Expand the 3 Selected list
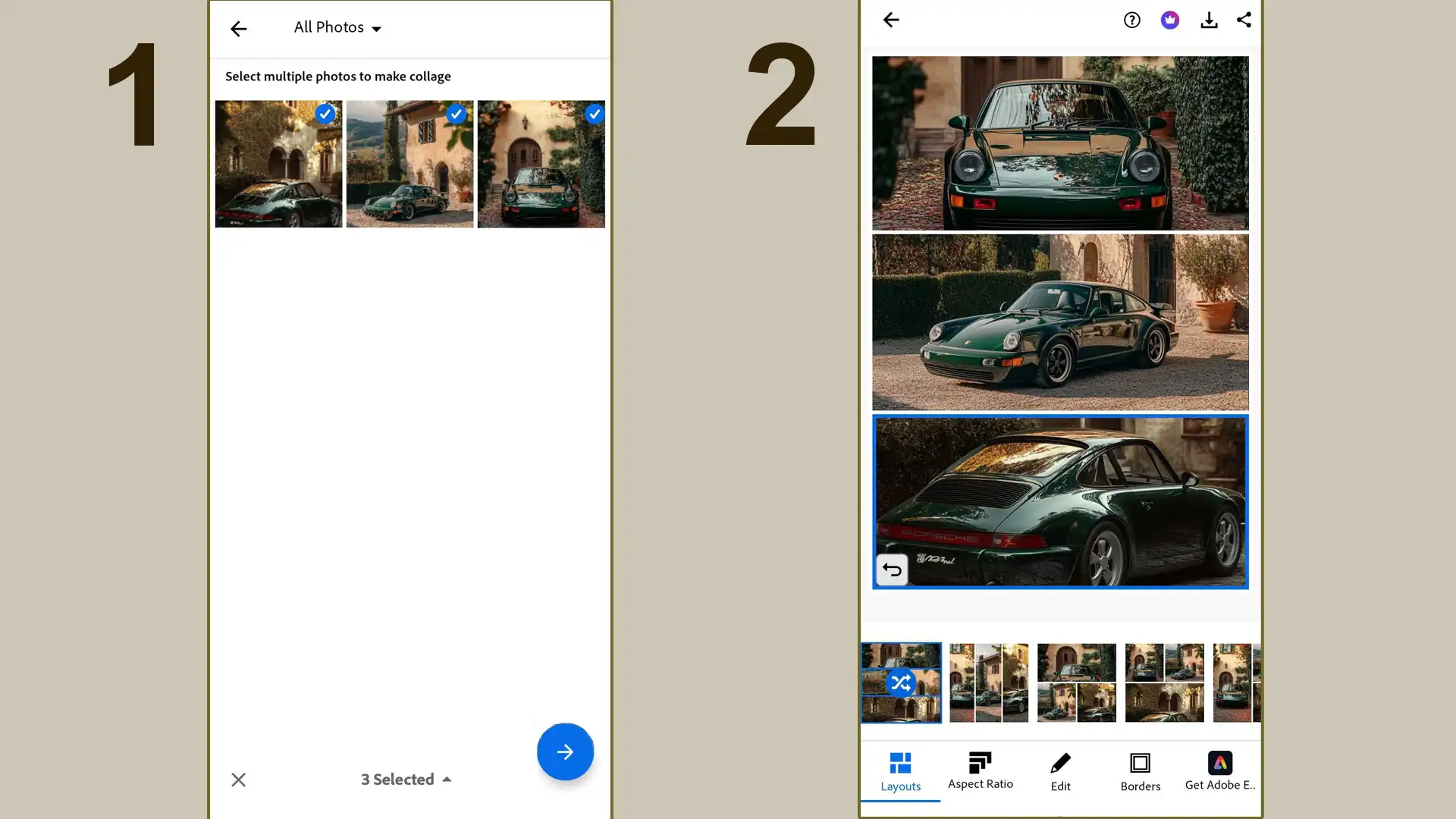Viewport: 1456px width, 819px height. (x=406, y=780)
